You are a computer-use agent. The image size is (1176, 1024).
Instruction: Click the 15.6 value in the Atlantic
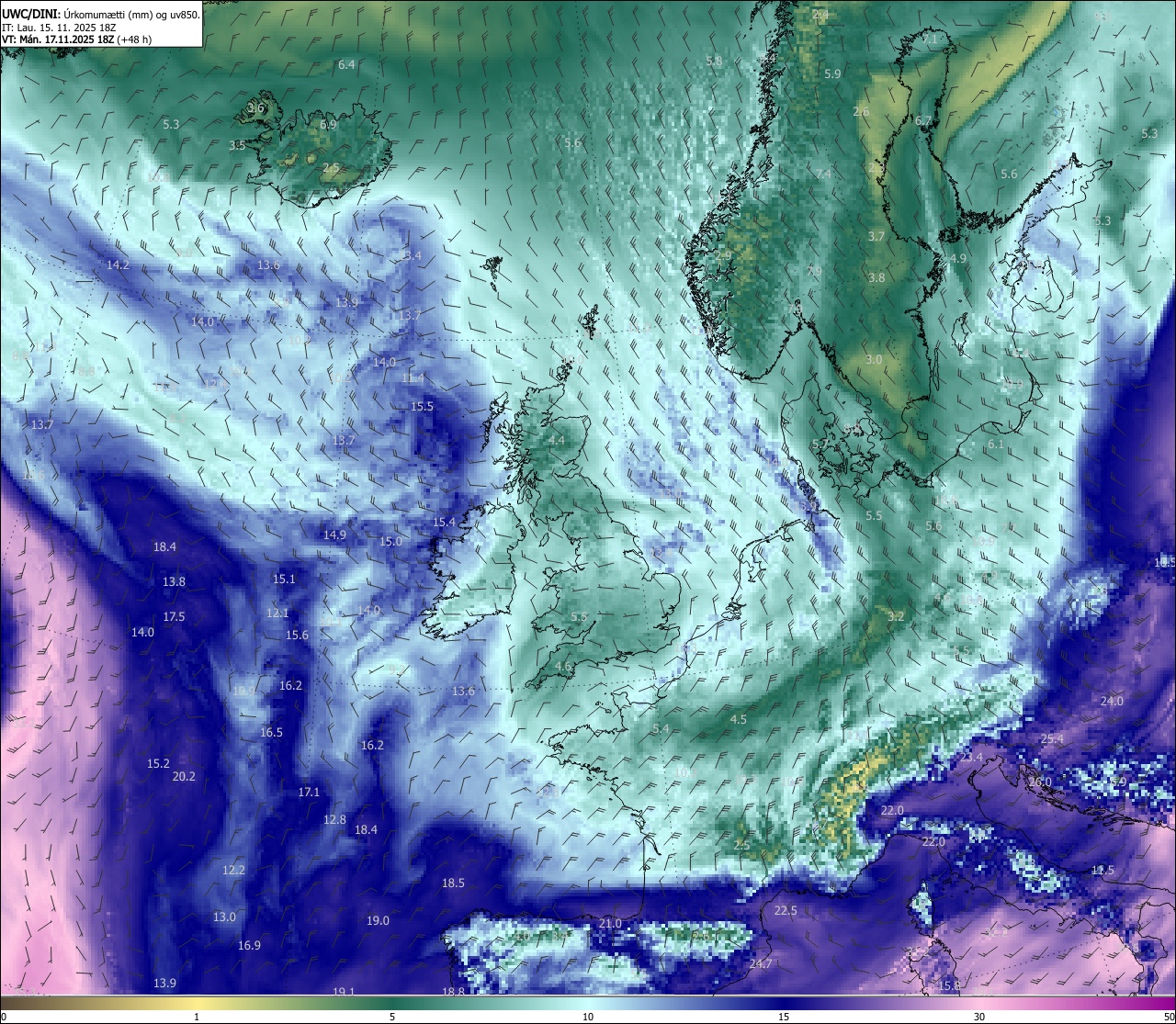tap(297, 636)
